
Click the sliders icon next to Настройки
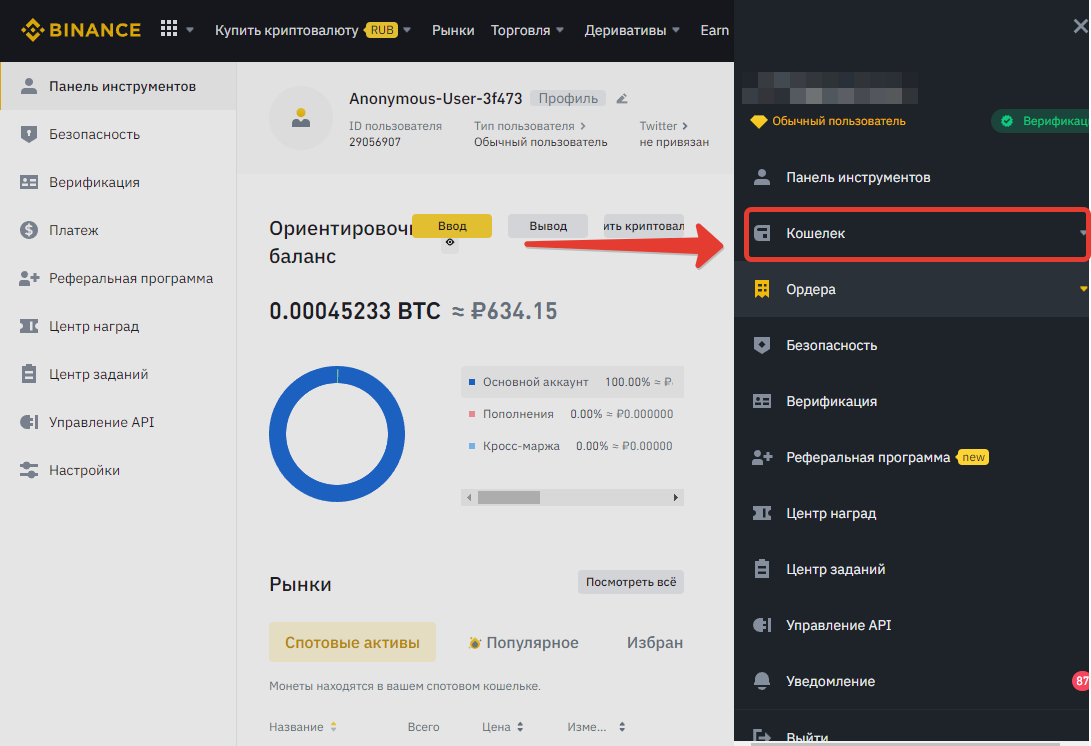(x=29, y=470)
